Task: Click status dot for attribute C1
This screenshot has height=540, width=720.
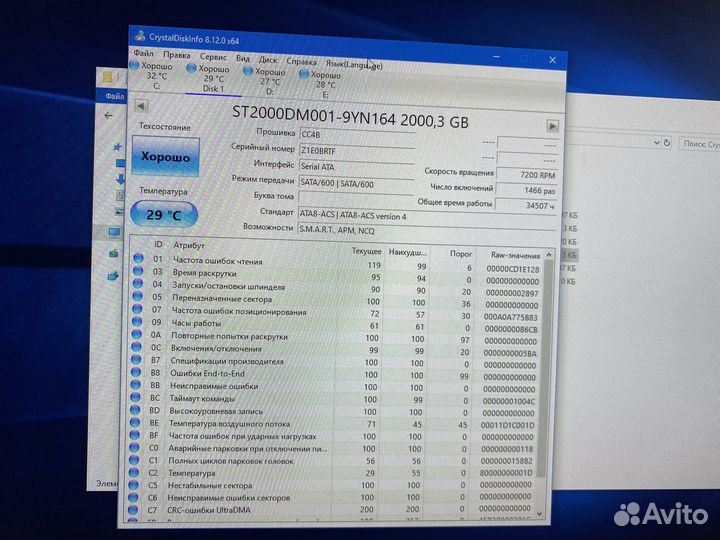Action: click(134, 459)
